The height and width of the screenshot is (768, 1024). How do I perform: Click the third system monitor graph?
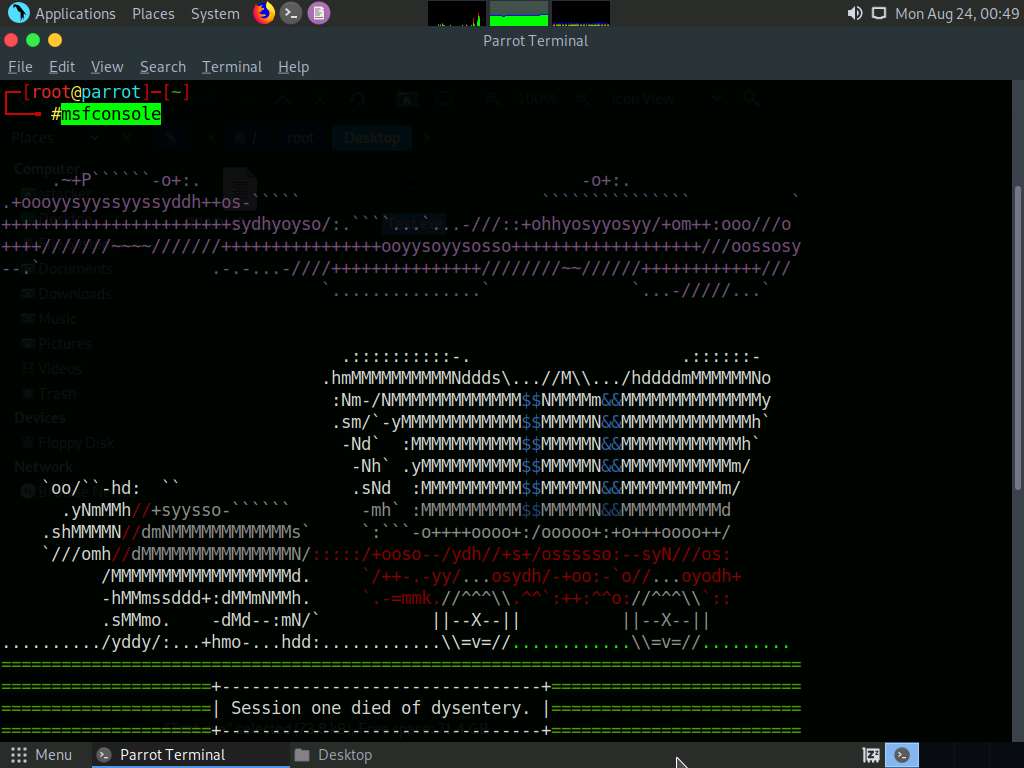(581, 13)
